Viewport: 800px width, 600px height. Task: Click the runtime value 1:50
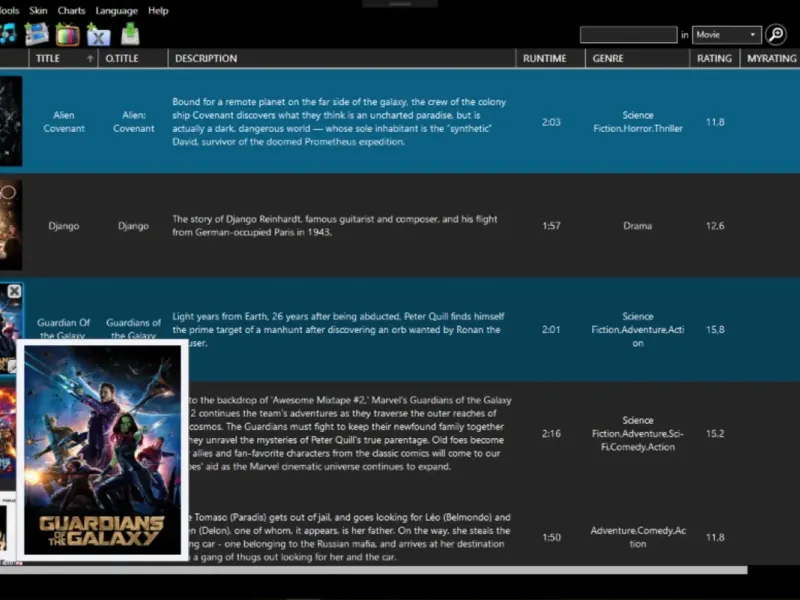tap(551, 537)
